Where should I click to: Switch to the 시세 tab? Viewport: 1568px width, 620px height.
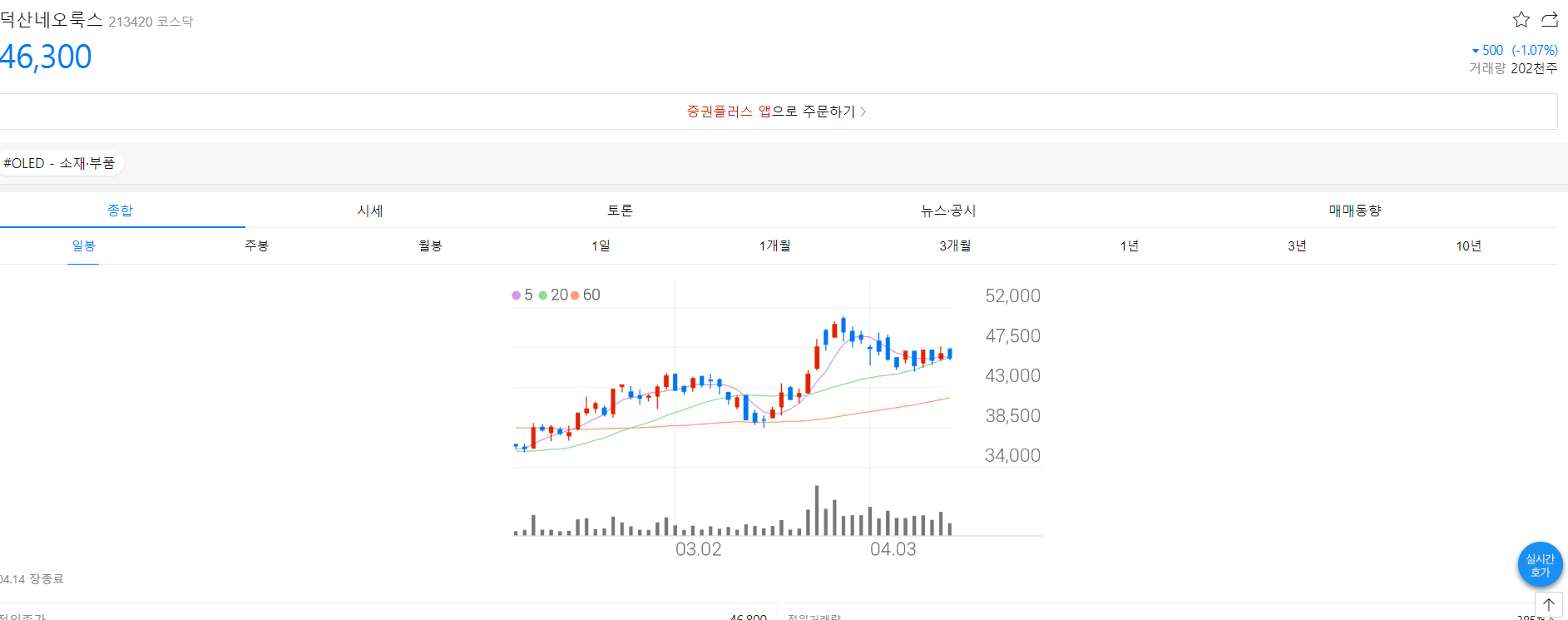pos(370,211)
